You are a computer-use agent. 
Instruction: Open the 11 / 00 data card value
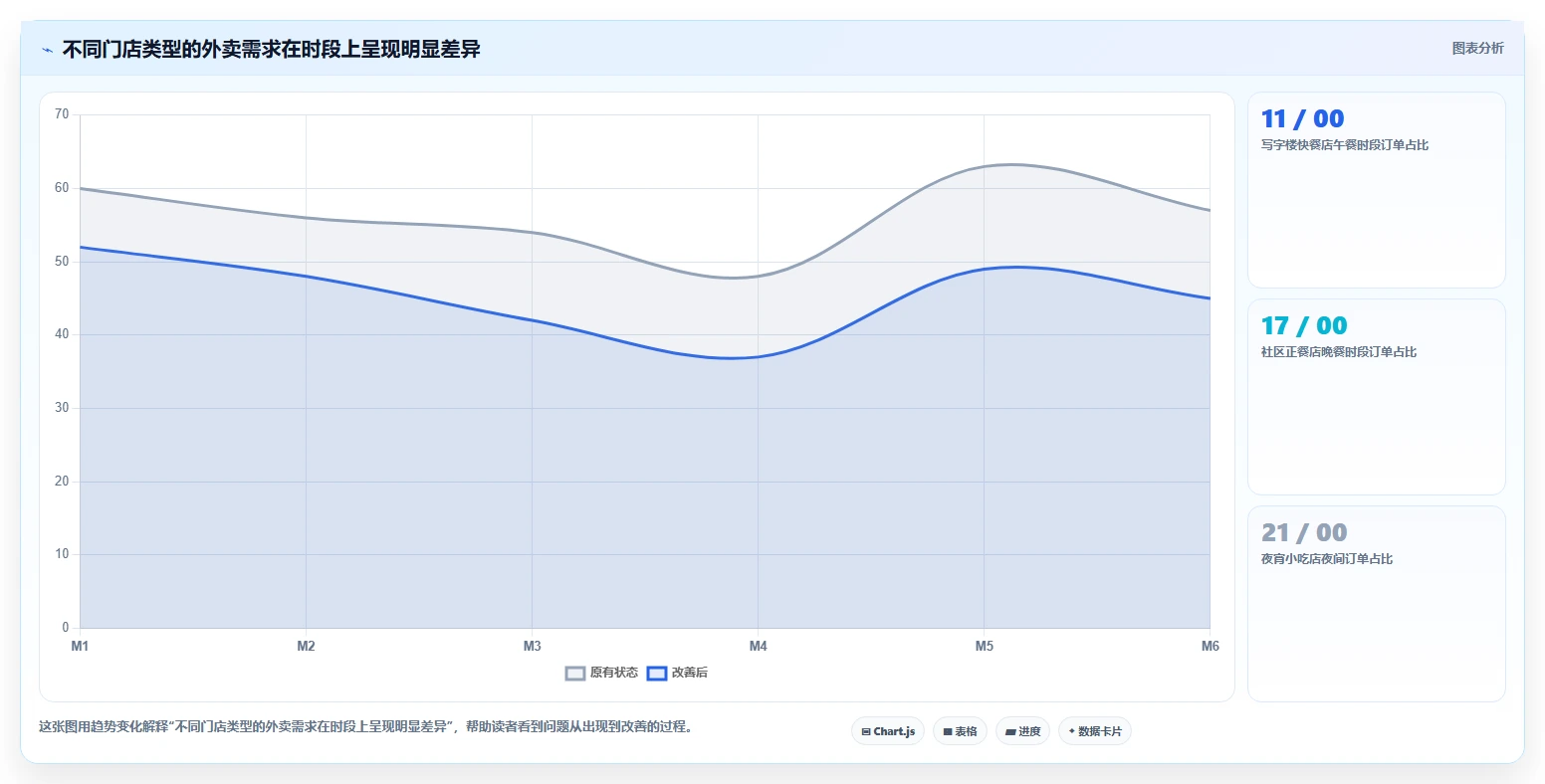[x=1302, y=119]
